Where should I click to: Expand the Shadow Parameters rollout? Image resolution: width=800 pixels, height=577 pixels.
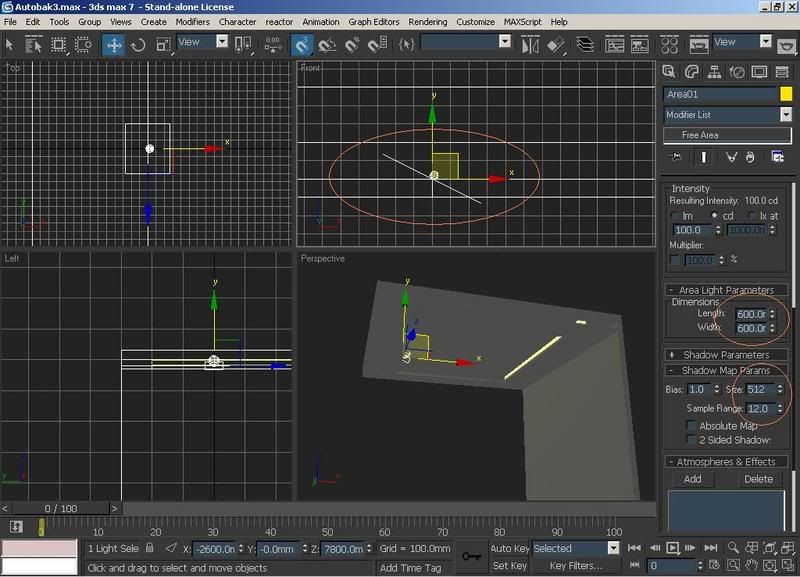[726, 355]
